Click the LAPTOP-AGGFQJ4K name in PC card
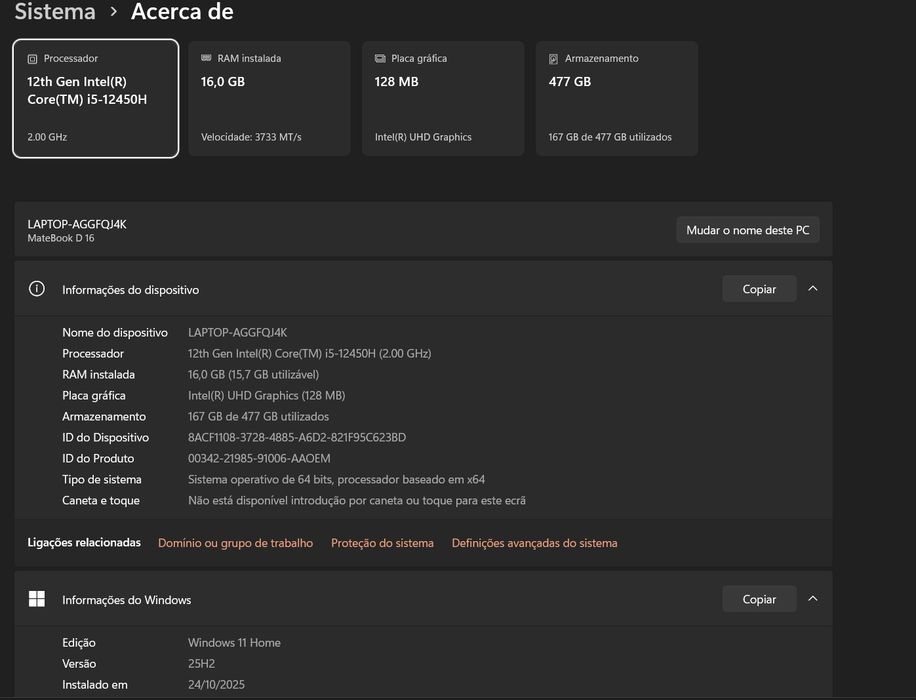Image resolution: width=916 pixels, height=700 pixels. [x=77, y=224]
